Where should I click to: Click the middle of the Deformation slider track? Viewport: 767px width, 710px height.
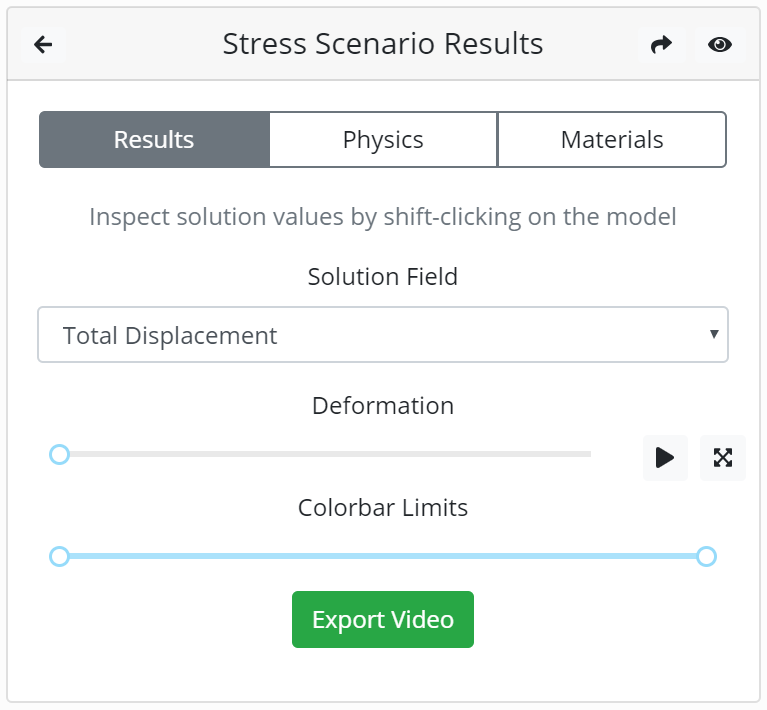325,455
